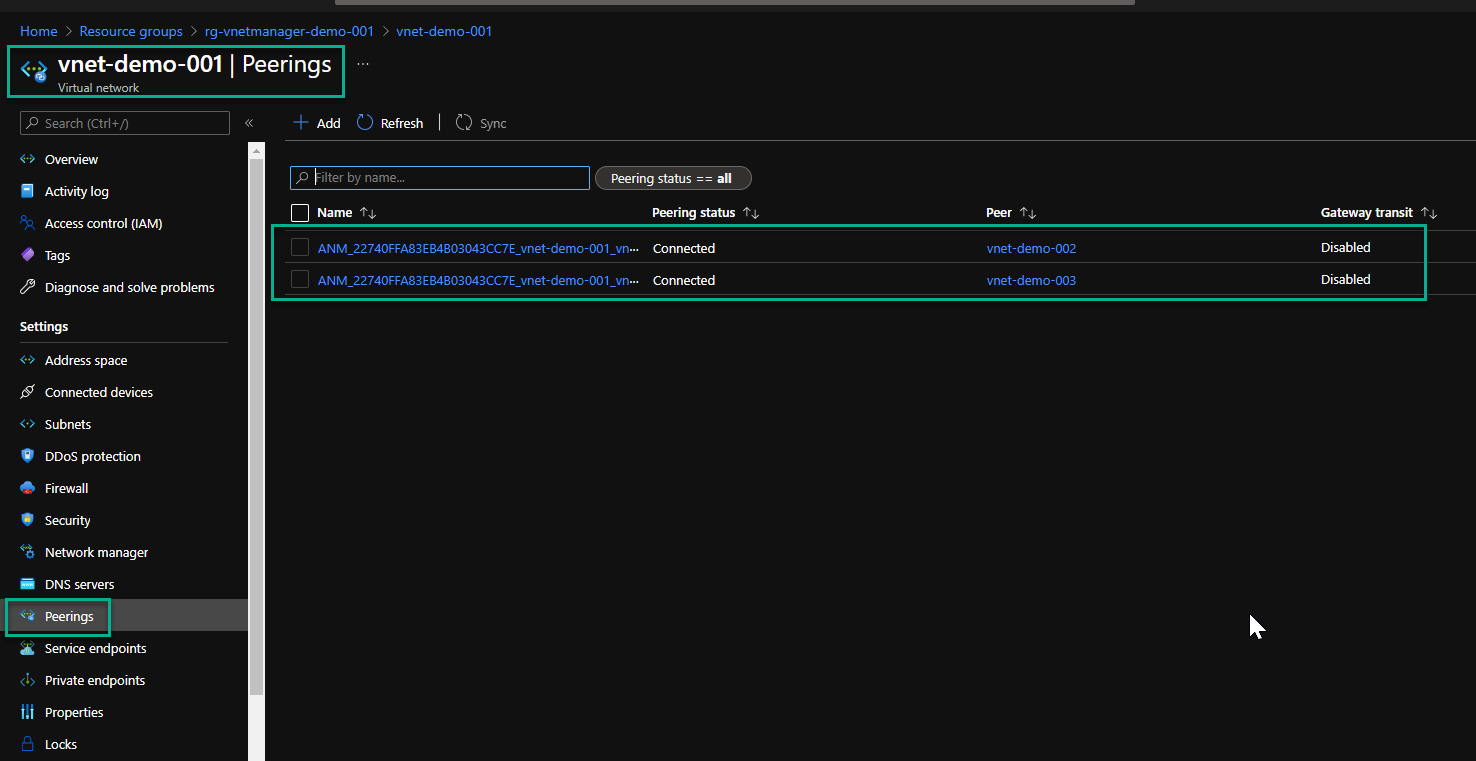Open the peer link vnet-demo-002
The width and height of the screenshot is (1476, 761).
click(x=1031, y=248)
